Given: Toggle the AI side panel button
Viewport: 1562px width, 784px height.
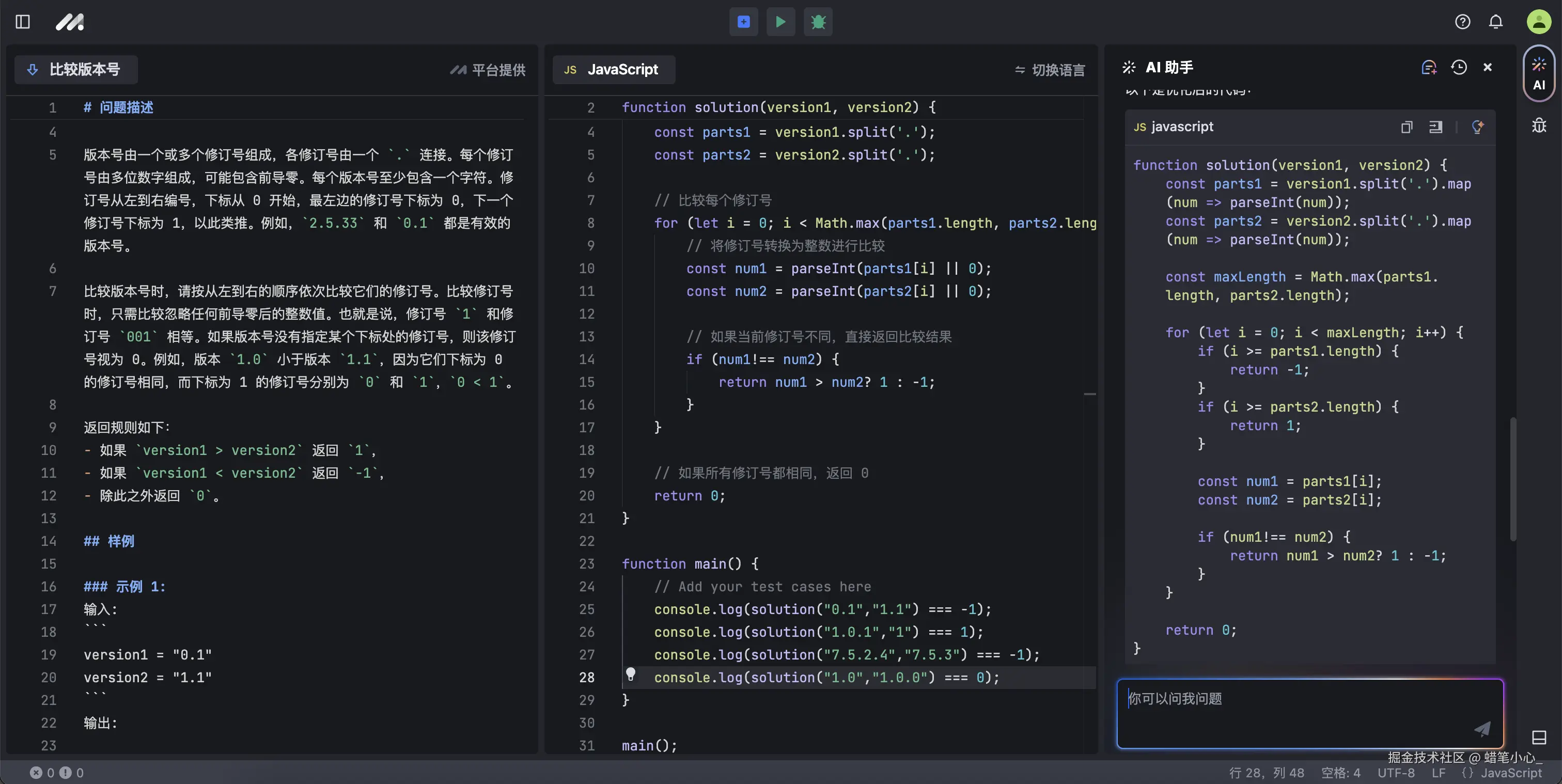Looking at the screenshot, I should [x=1538, y=74].
